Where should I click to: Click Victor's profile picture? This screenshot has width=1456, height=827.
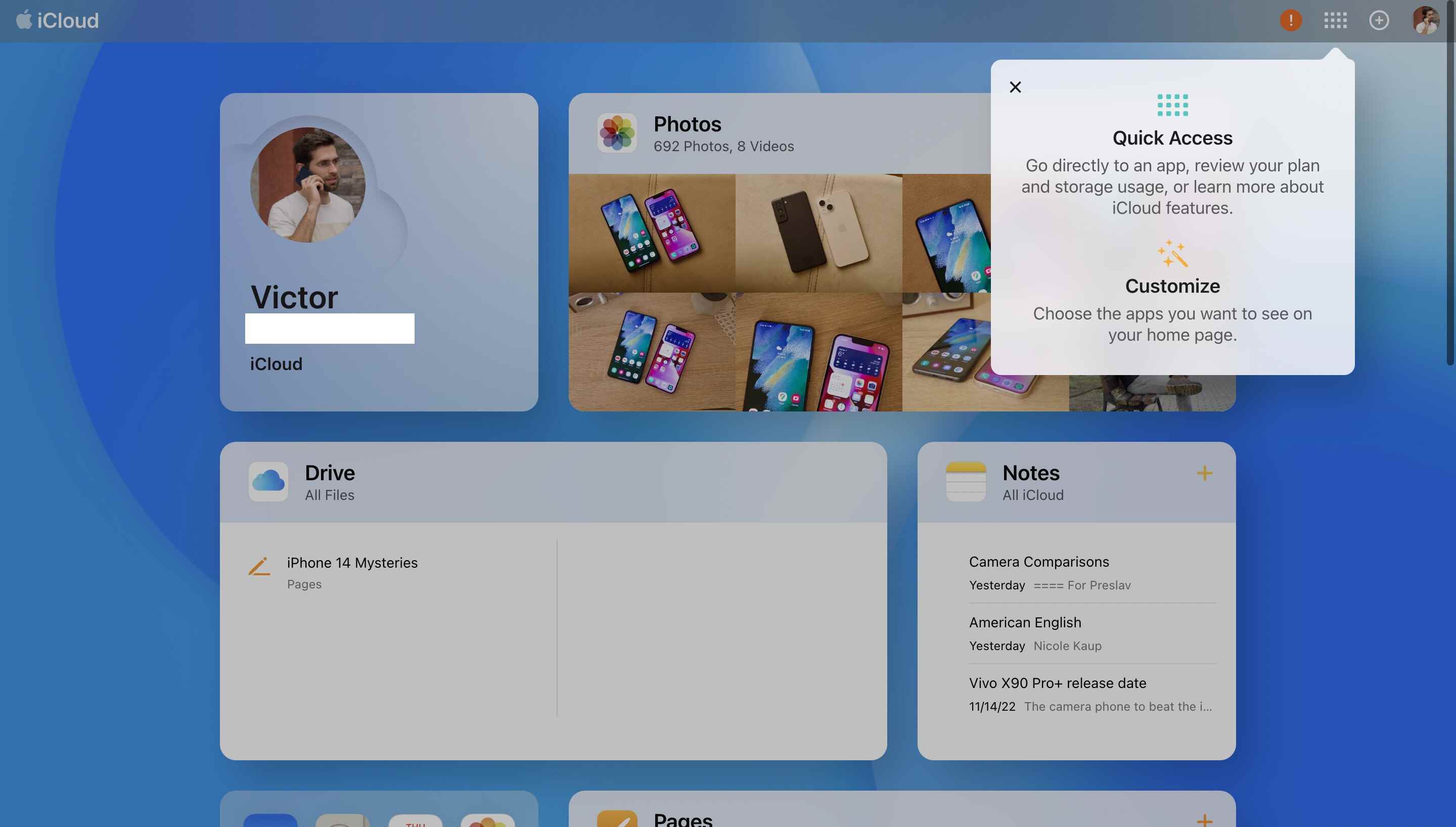(308, 185)
